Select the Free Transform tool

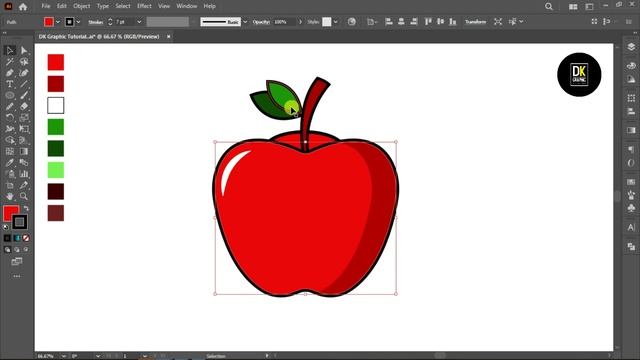24,129
